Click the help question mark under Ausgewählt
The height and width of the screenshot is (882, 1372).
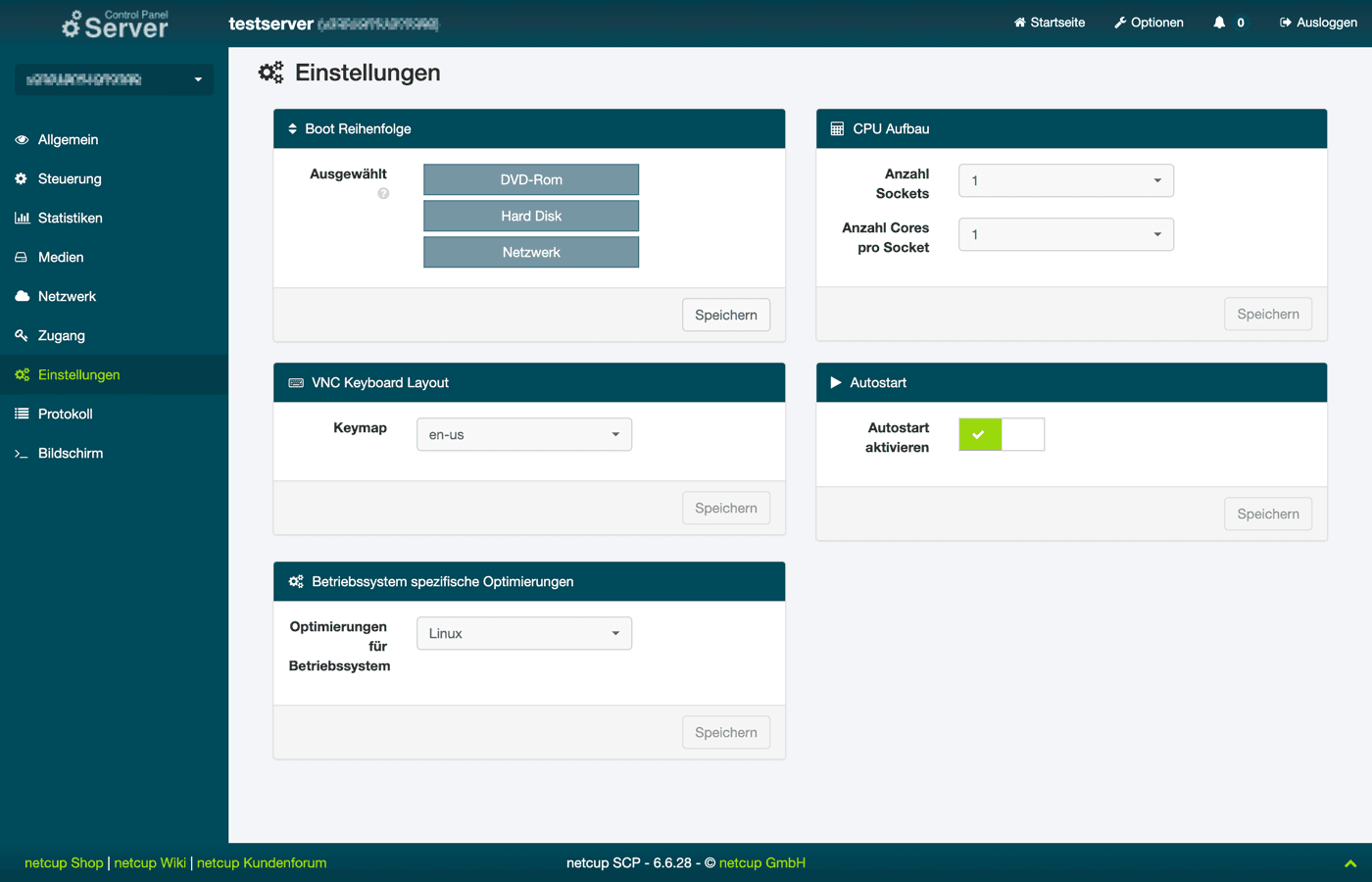tap(383, 194)
